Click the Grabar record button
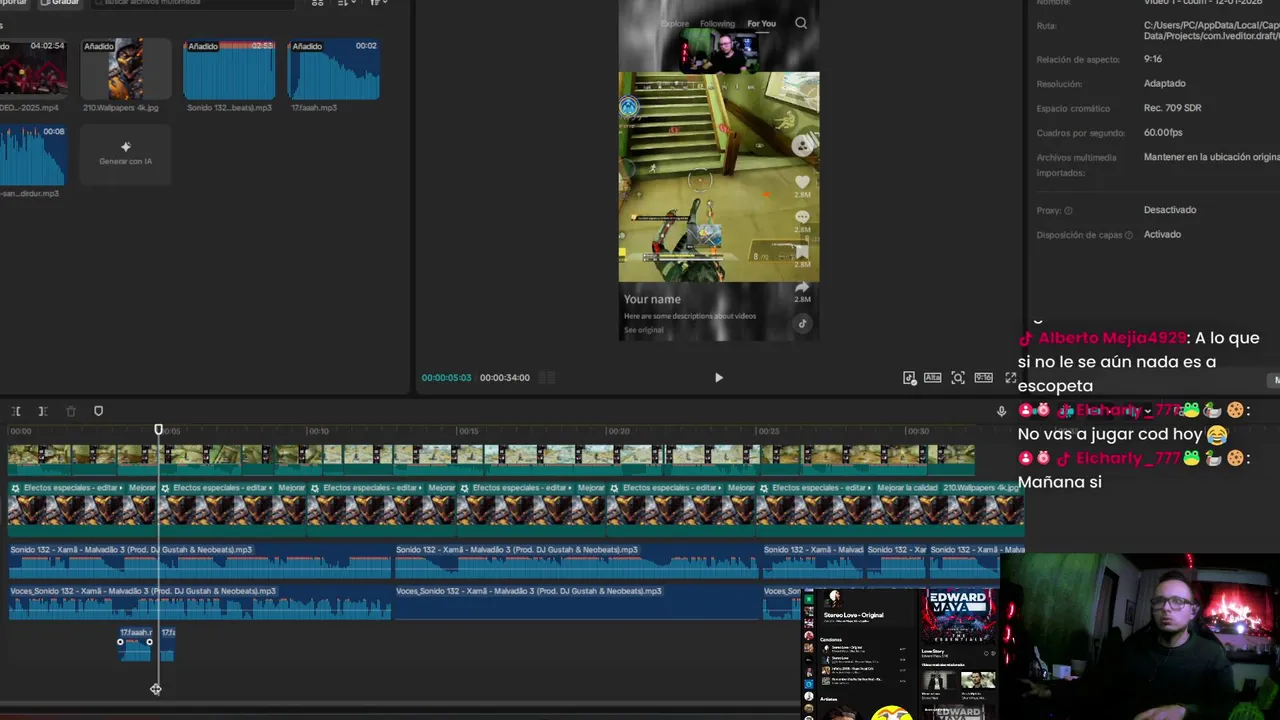Screen dimensions: 1280x720 point(59,3)
